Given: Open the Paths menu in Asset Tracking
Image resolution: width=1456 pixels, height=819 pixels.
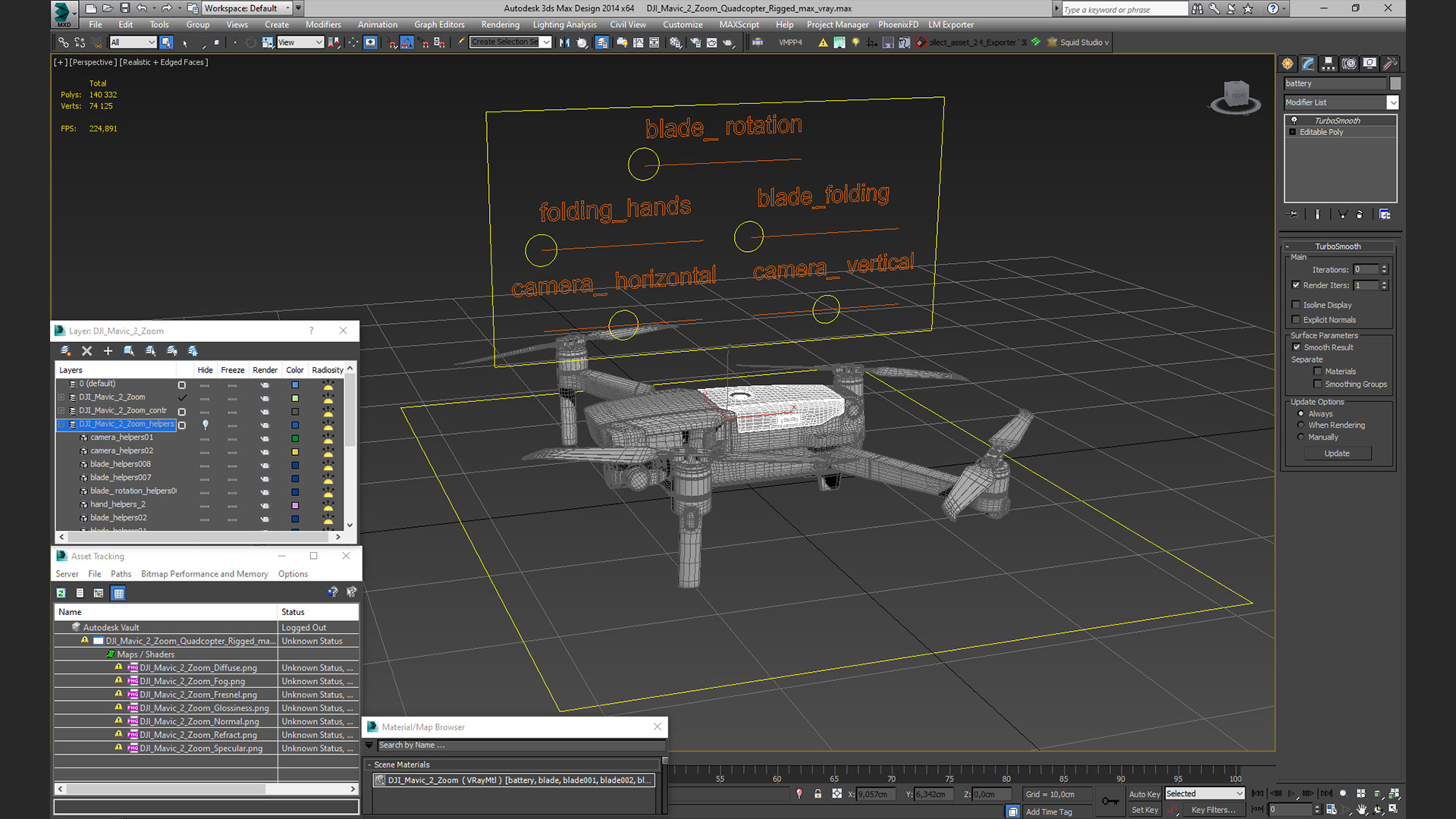Looking at the screenshot, I should (x=121, y=574).
